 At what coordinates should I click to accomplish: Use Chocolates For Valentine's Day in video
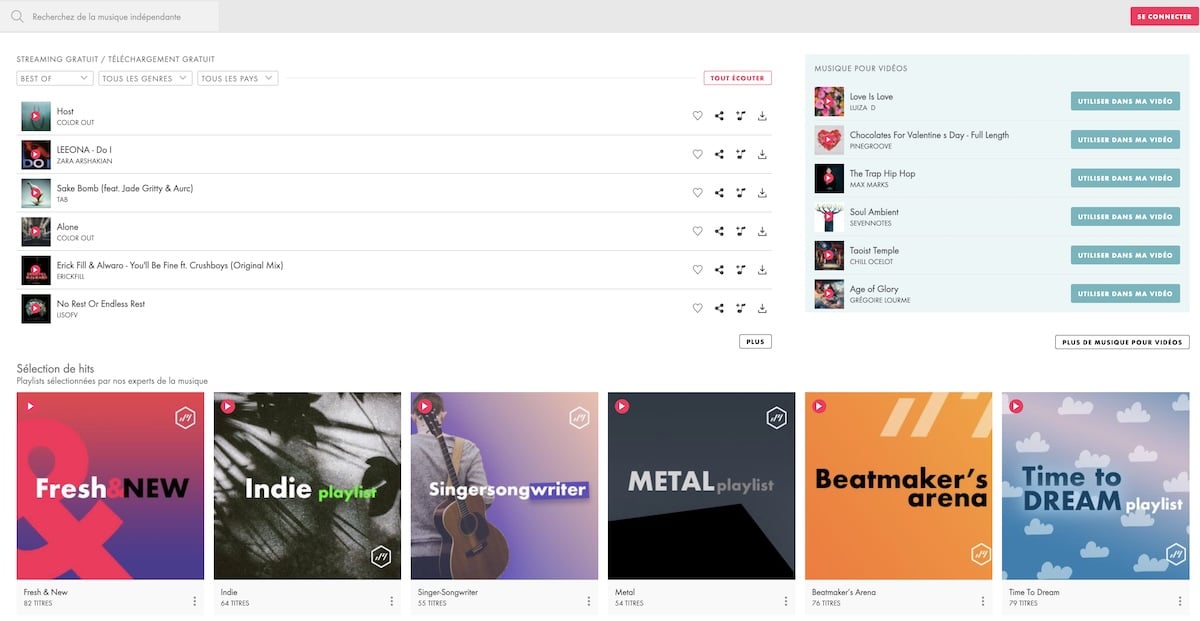click(x=1125, y=140)
